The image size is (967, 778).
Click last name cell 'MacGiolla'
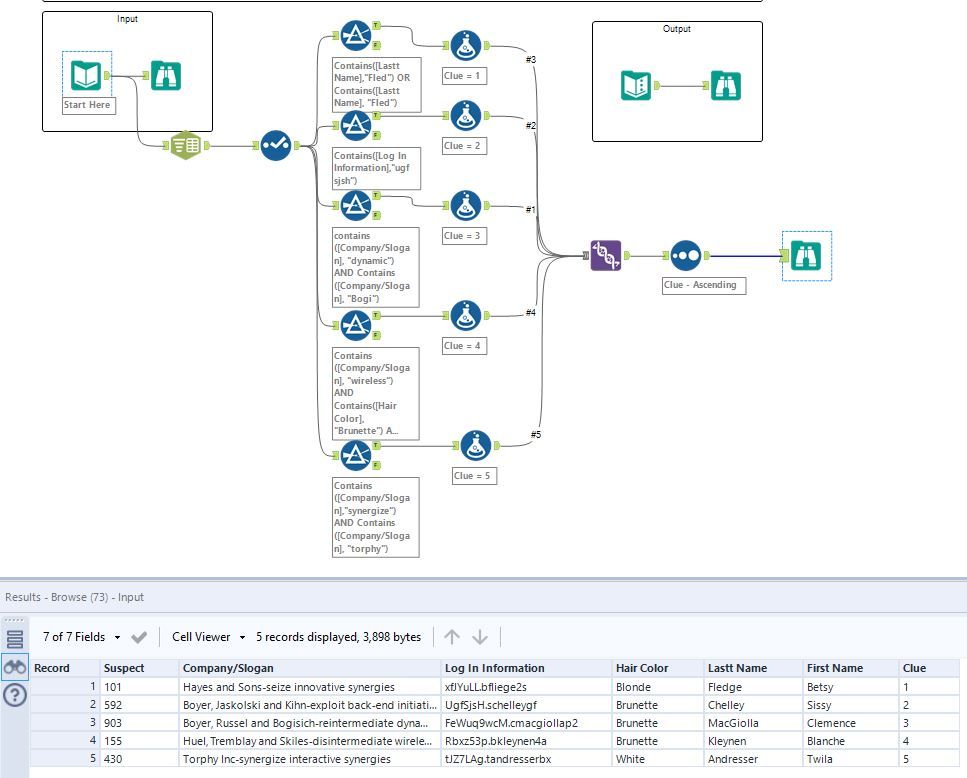754,723
